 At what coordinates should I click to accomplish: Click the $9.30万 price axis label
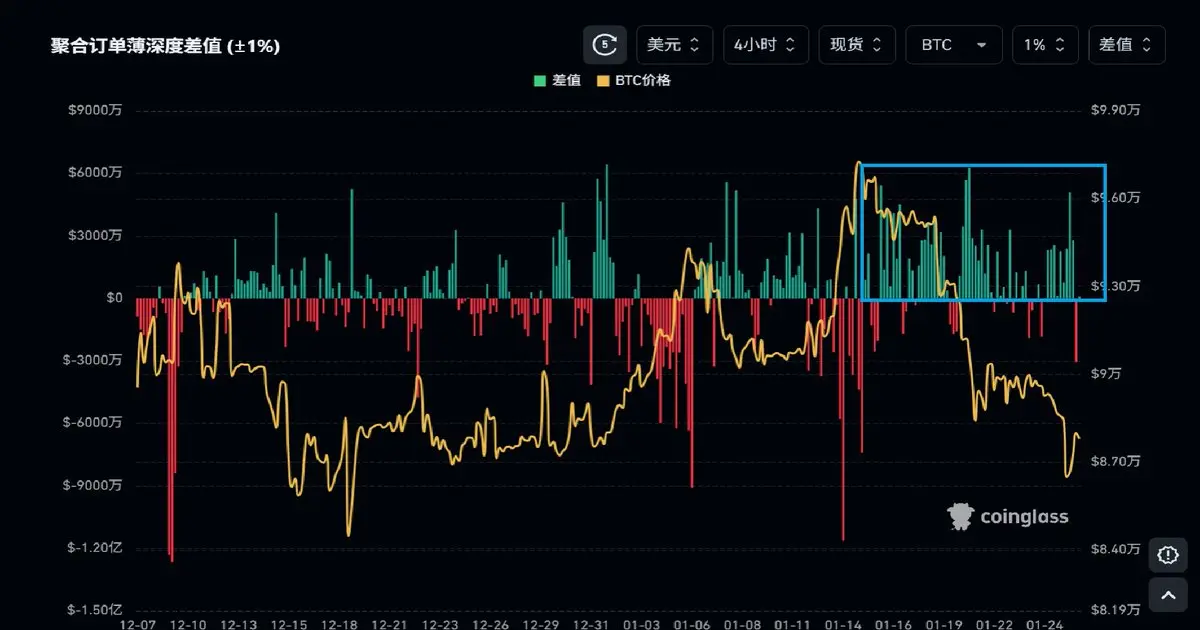1115,286
